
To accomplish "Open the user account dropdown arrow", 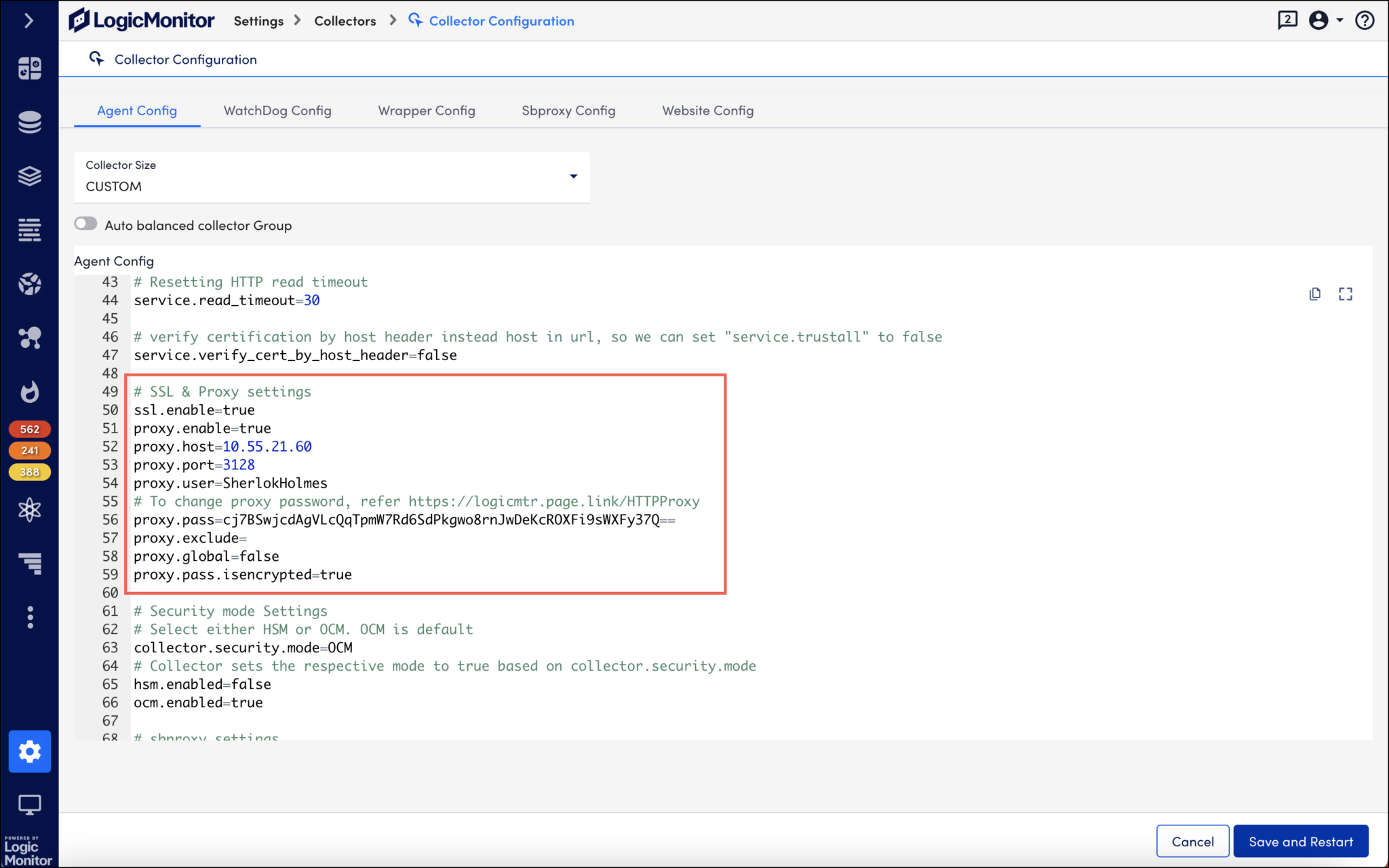I will (x=1340, y=21).
